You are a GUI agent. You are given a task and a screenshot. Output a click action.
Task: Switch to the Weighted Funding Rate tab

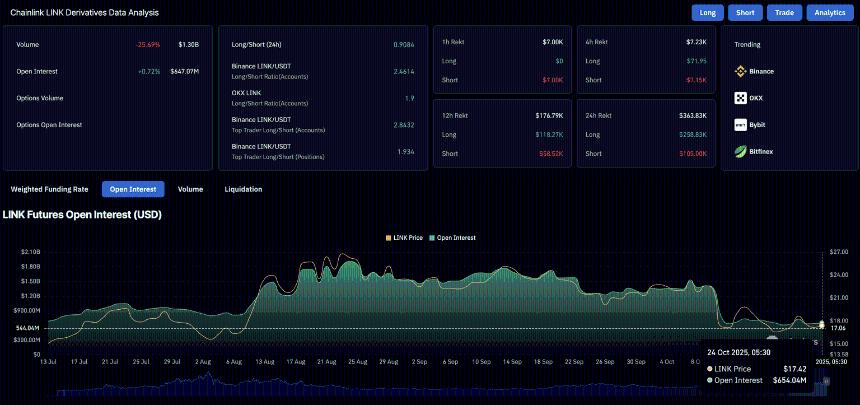[50, 189]
